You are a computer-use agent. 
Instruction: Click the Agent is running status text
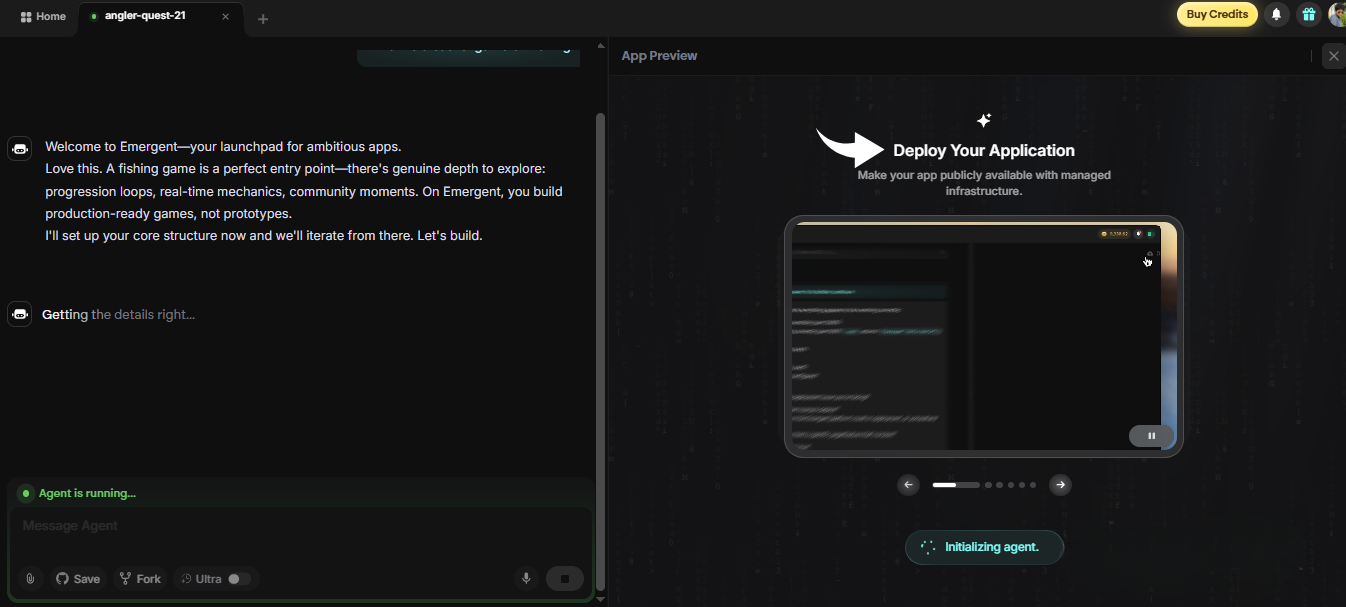tap(87, 493)
